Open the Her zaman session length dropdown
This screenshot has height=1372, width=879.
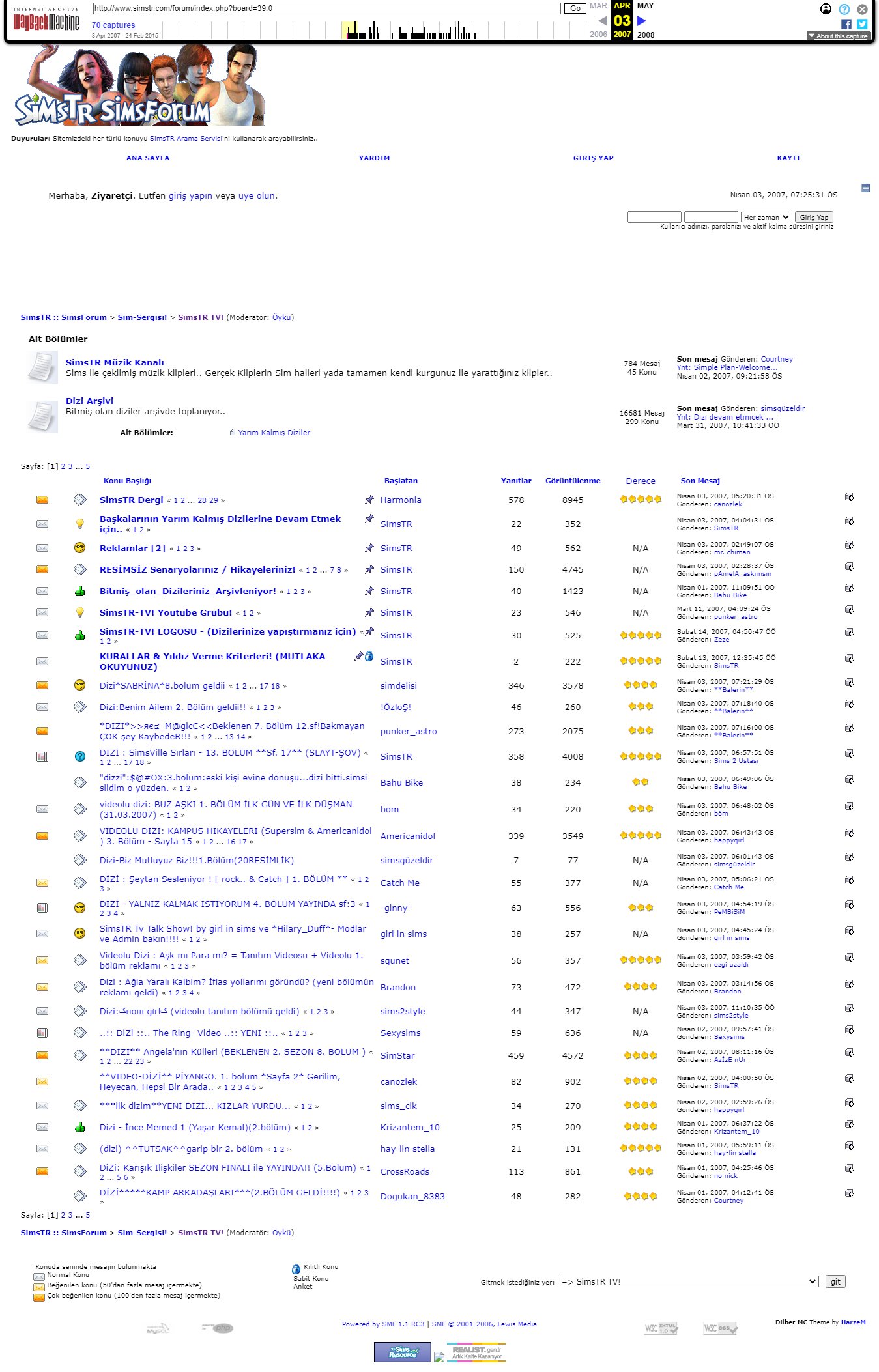pos(766,217)
